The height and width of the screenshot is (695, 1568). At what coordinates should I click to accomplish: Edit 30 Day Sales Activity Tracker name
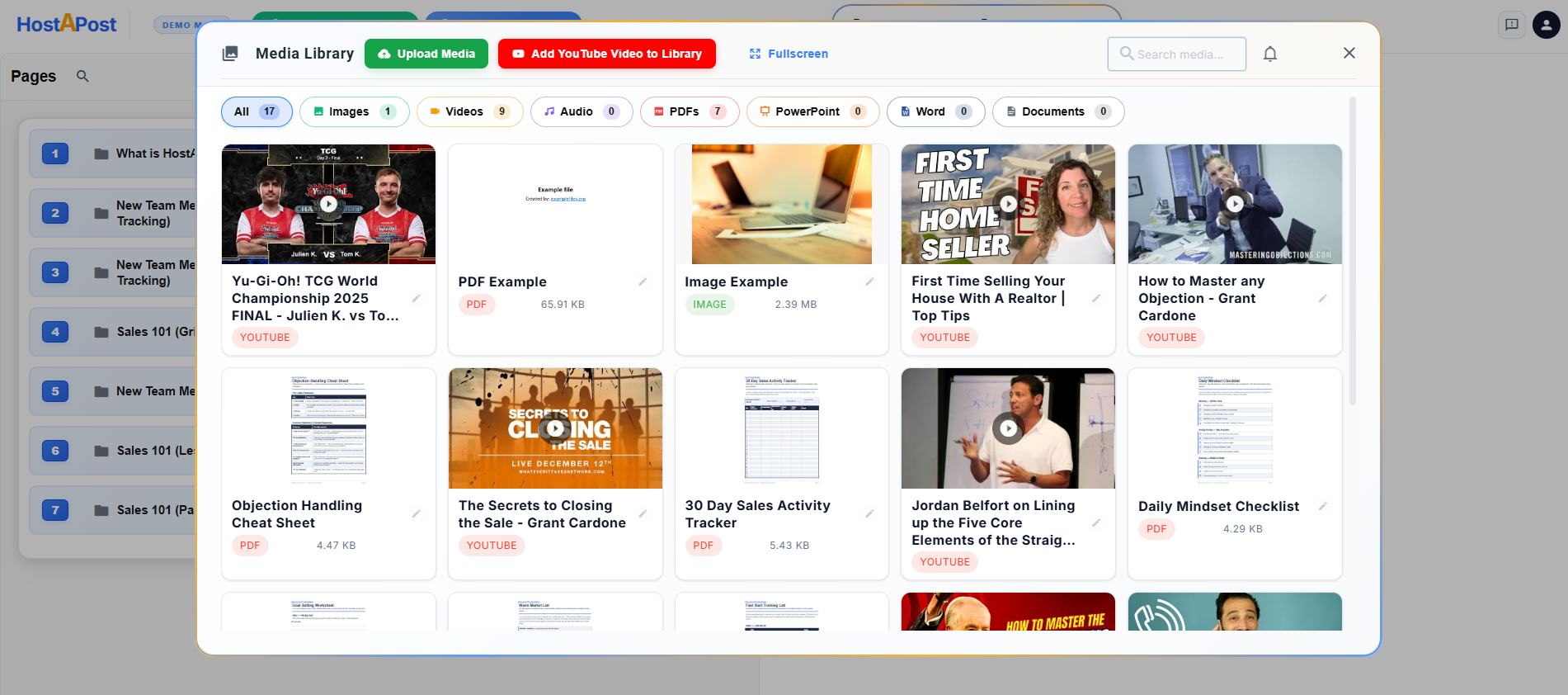pyautogui.click(x=869, y=514)
